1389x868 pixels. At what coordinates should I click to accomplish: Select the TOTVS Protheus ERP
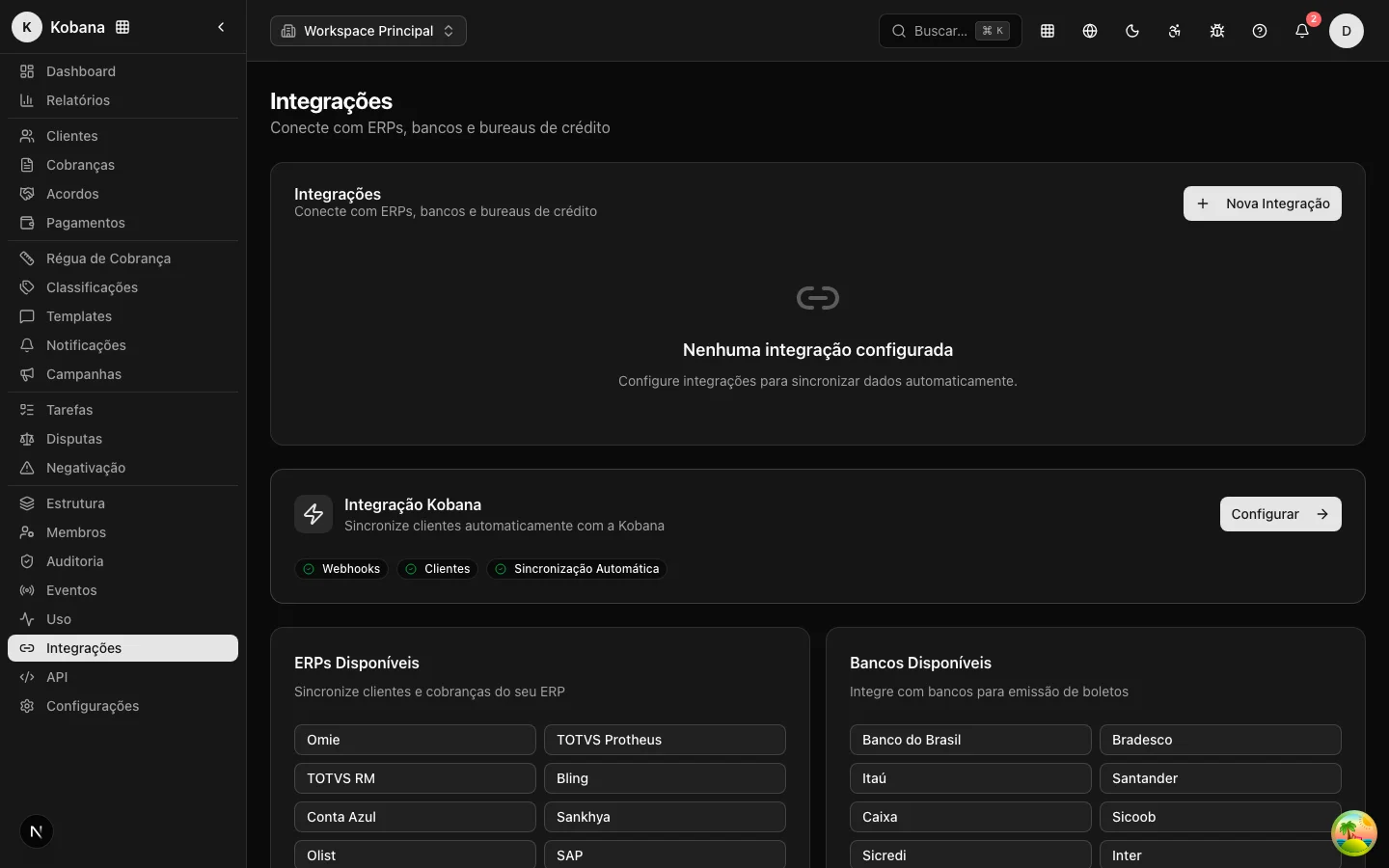coord(665,740)
